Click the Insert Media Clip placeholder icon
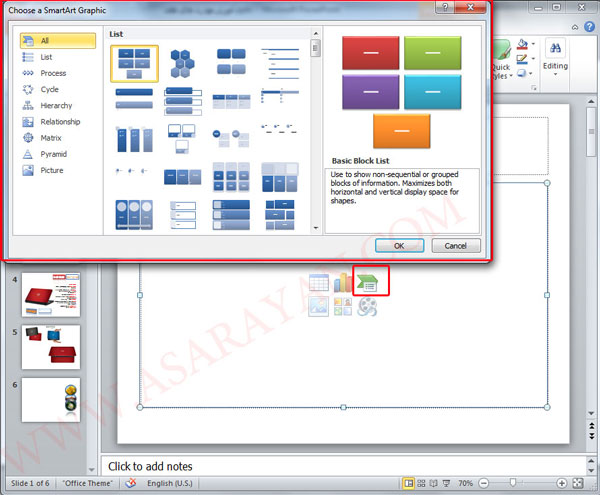Viewport: 600px width, 495px height. pos(367,308)
